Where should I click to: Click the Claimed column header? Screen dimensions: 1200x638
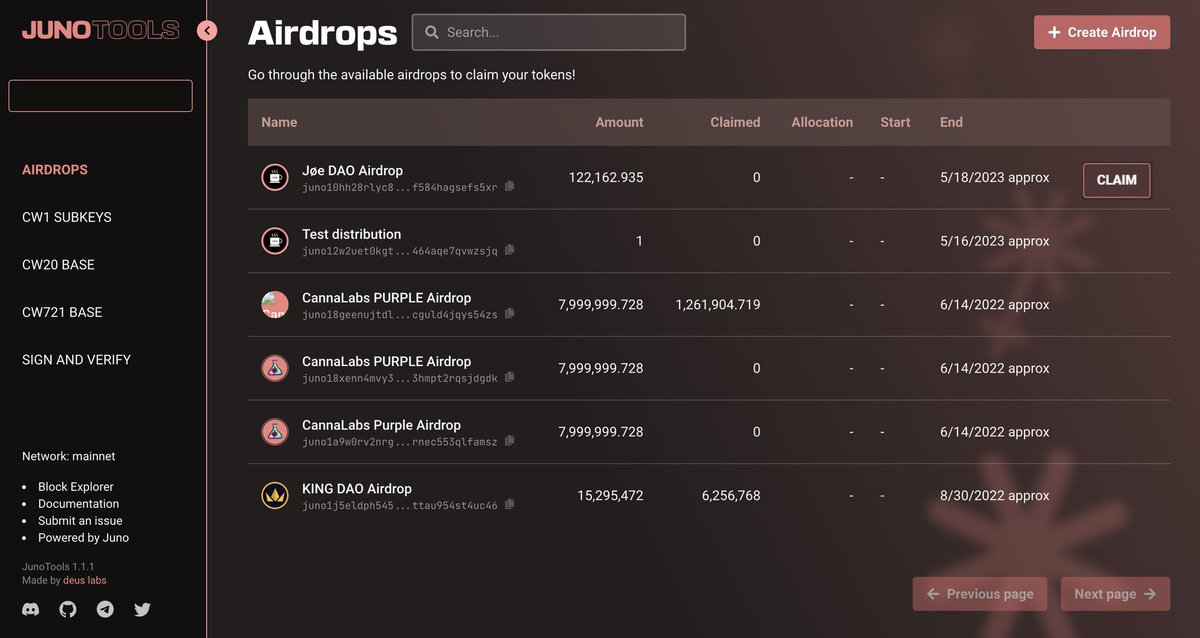(735, 122)
